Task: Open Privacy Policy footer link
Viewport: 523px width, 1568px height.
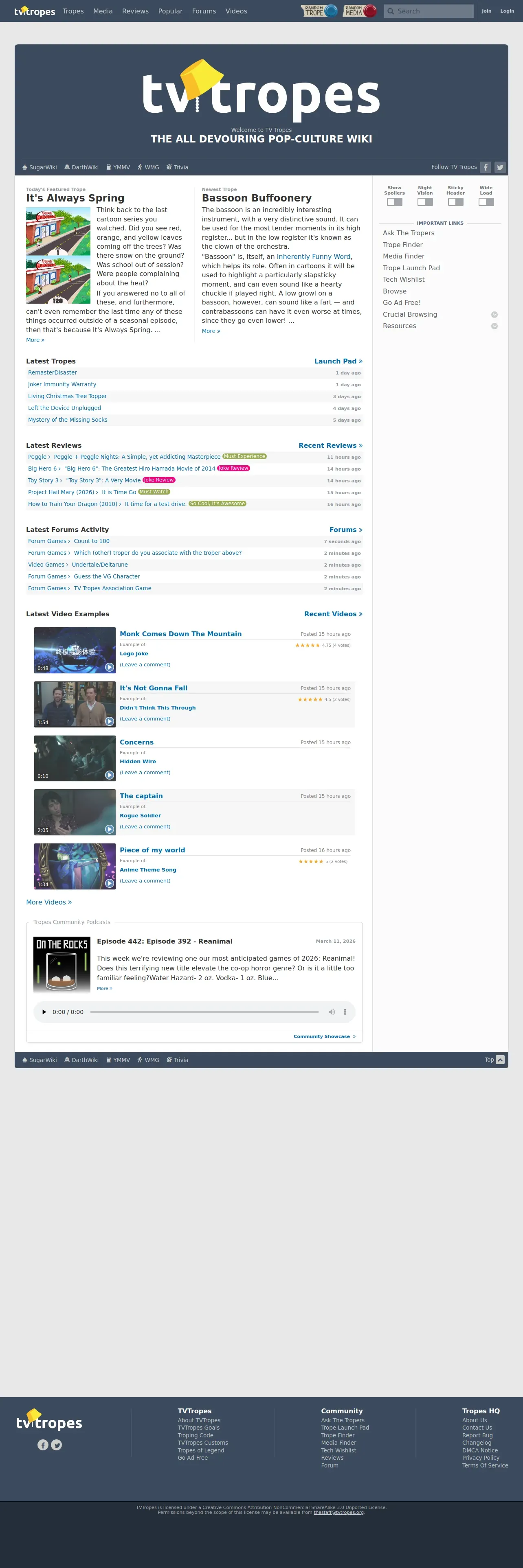Action: (480, 1458)
